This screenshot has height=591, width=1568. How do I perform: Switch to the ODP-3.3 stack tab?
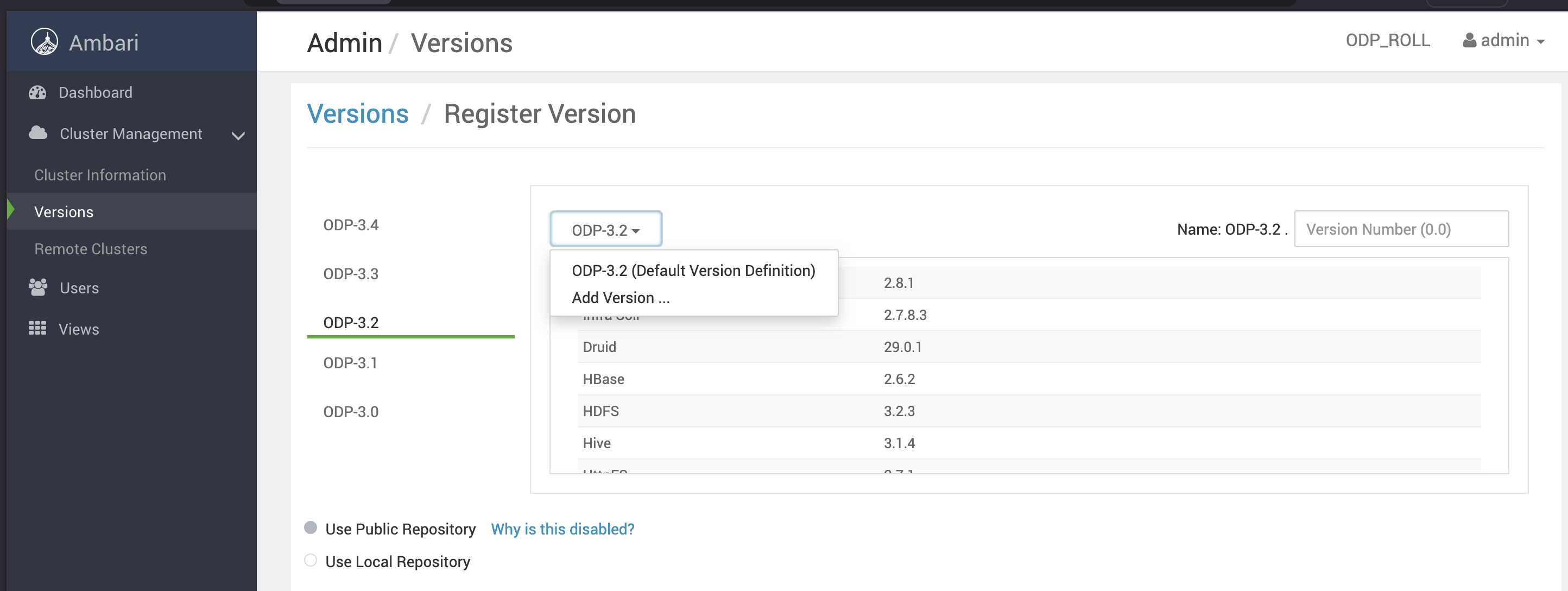[351, 274]
